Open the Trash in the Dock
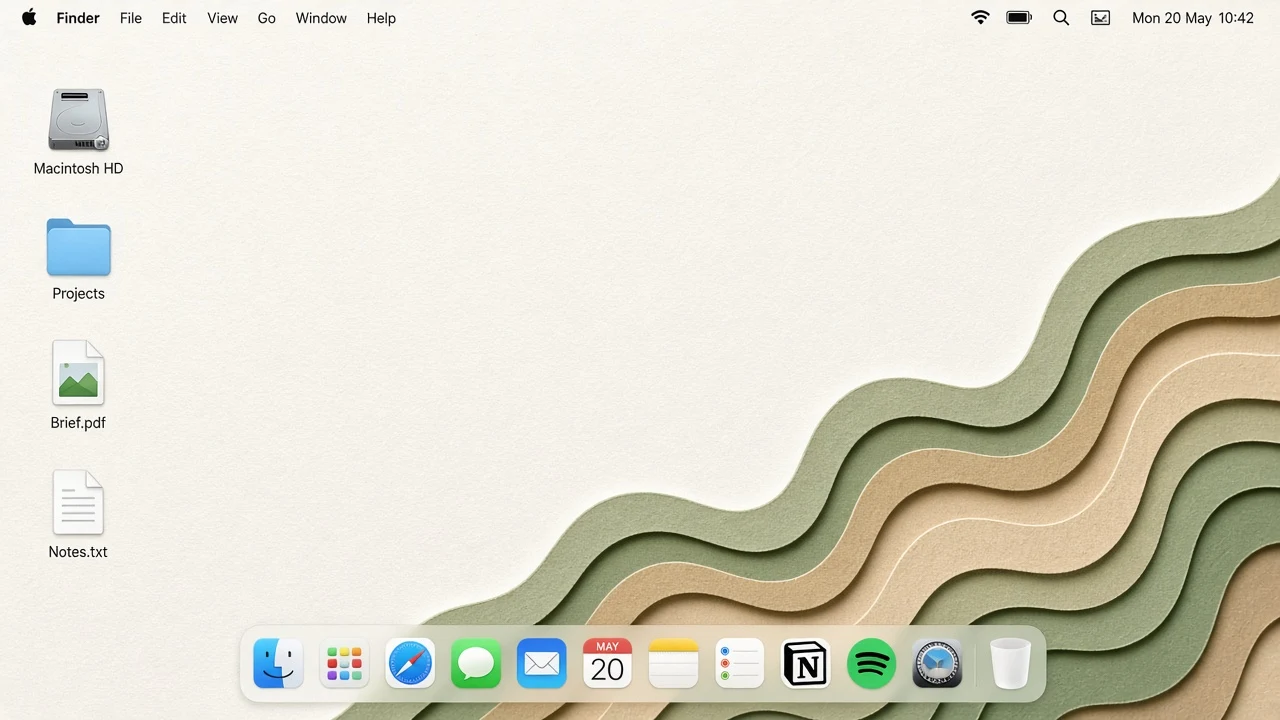This screenshot has width=1280, height=720. pyautogui.click(x=1010, y=663)
